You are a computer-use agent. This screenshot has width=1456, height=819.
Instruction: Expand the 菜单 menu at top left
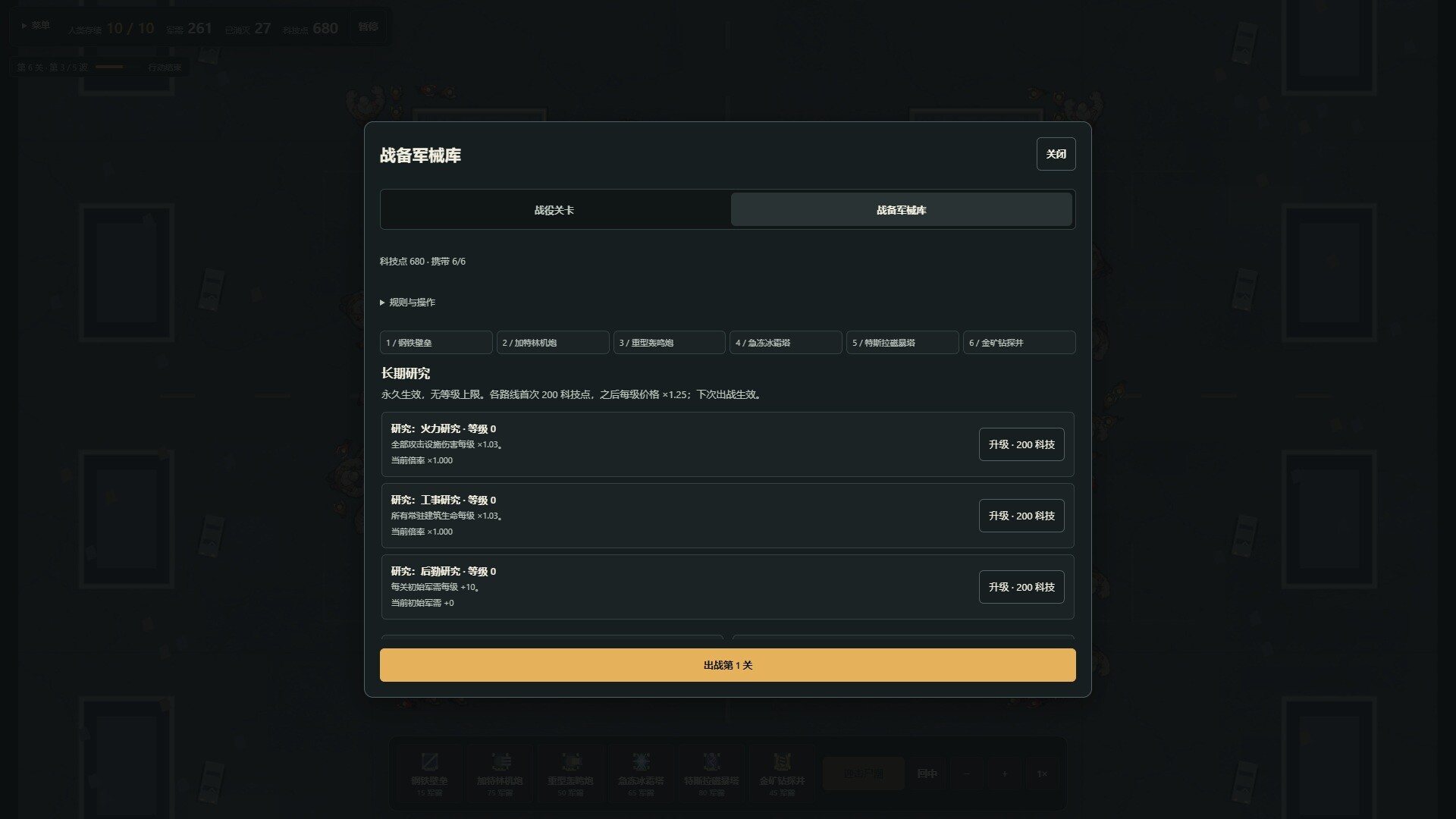tap(36, 26)
